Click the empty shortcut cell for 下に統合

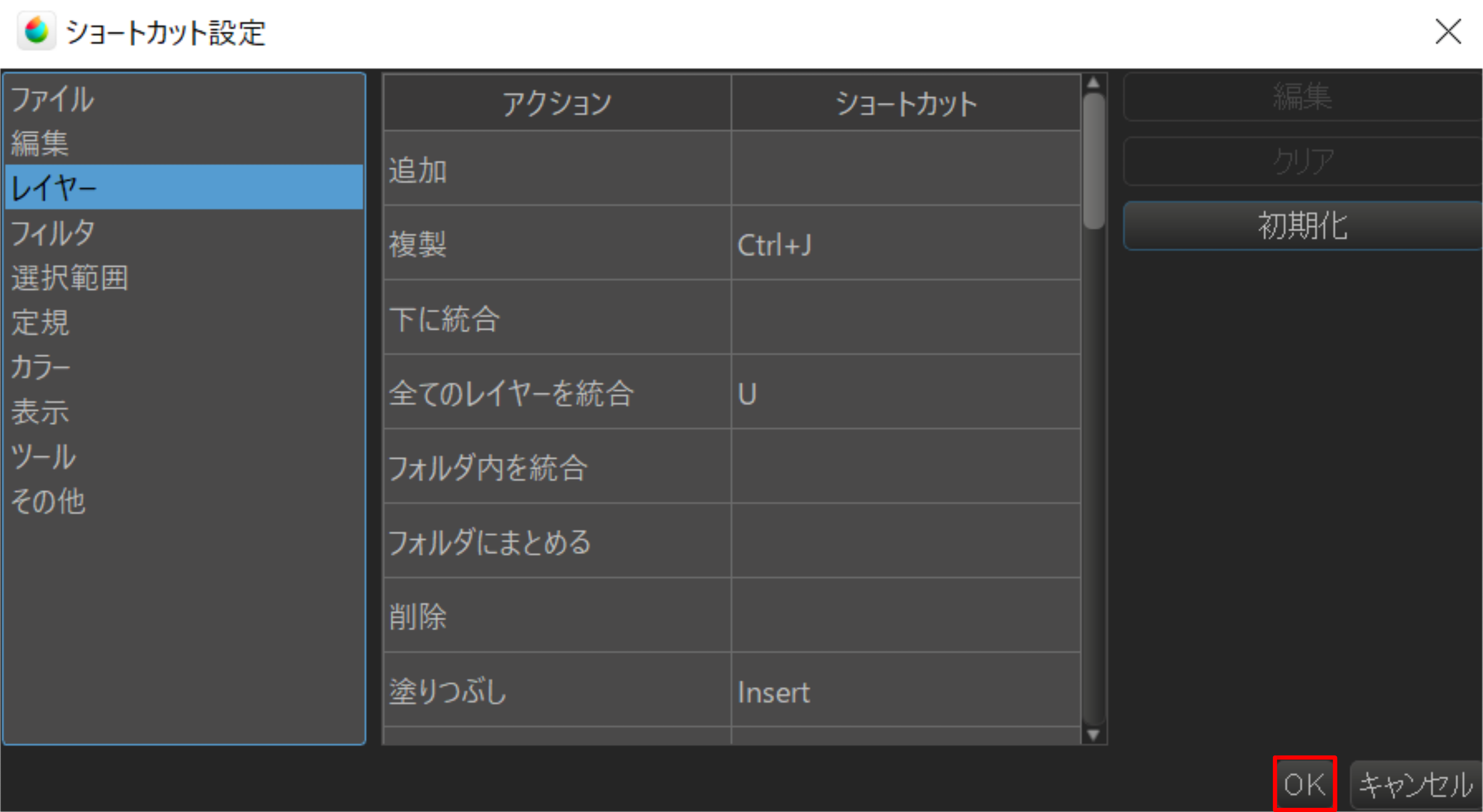(906, 317)
